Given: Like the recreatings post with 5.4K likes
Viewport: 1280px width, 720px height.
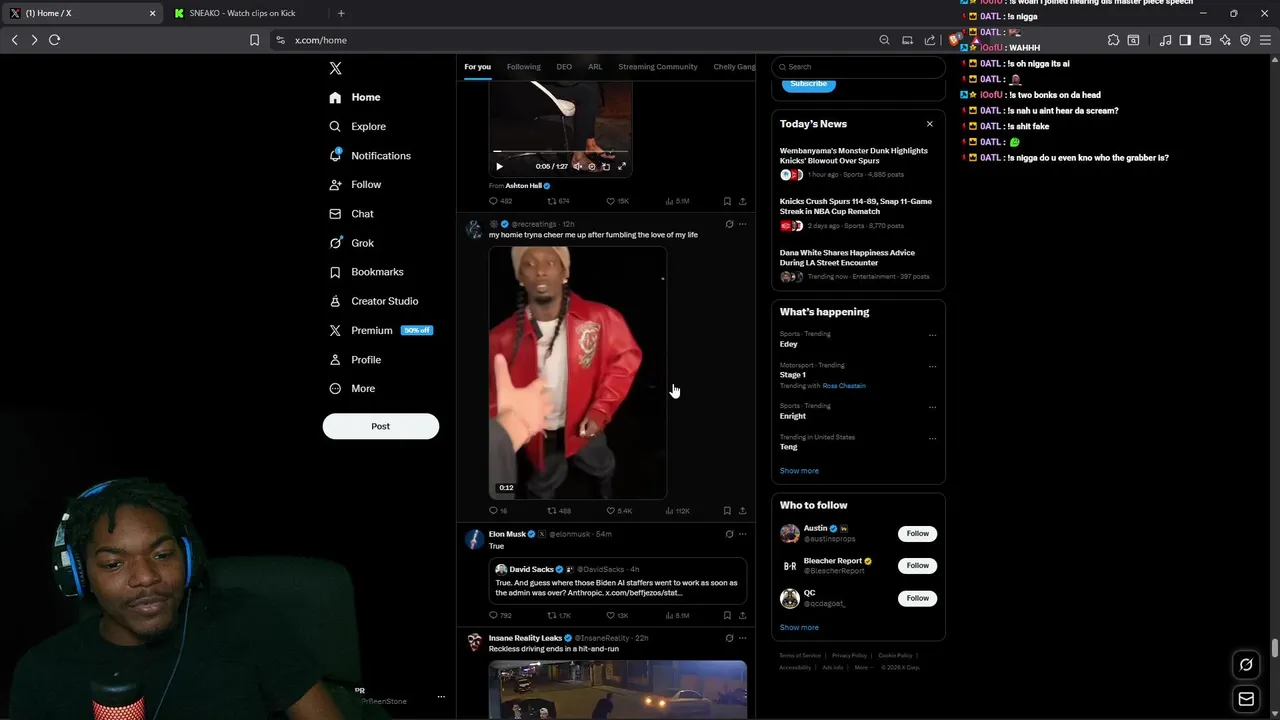Looking at the screenshot, I should tap(619, 511).
